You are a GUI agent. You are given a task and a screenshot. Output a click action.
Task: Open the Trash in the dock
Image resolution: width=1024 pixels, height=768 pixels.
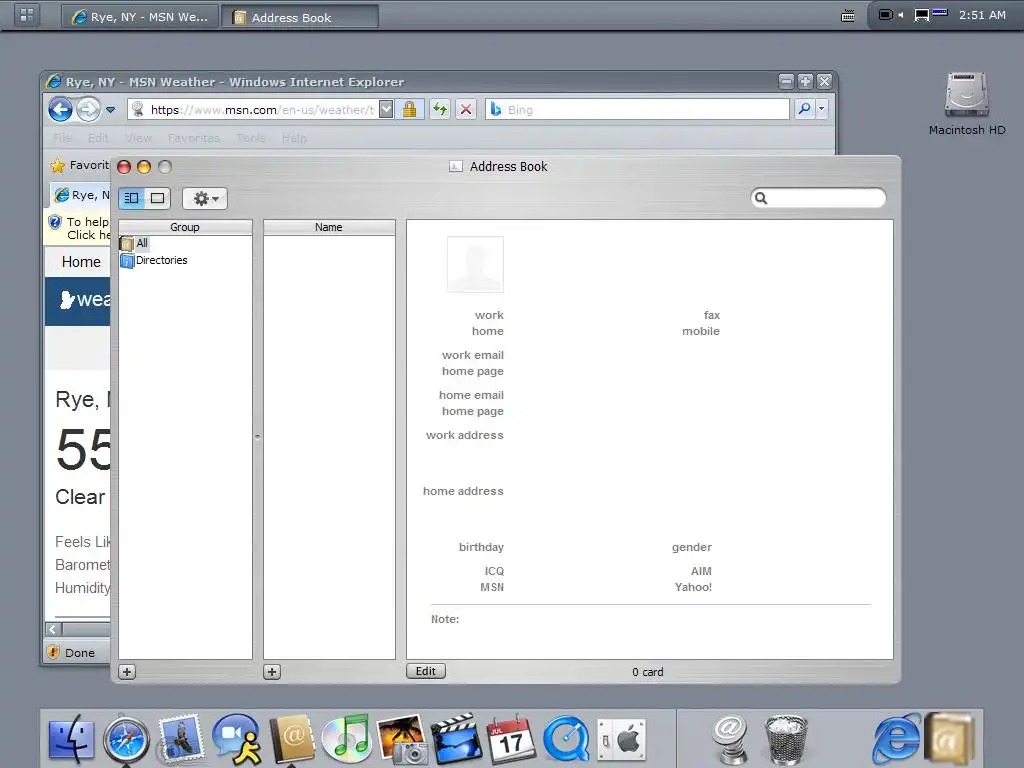coord(786,739)
